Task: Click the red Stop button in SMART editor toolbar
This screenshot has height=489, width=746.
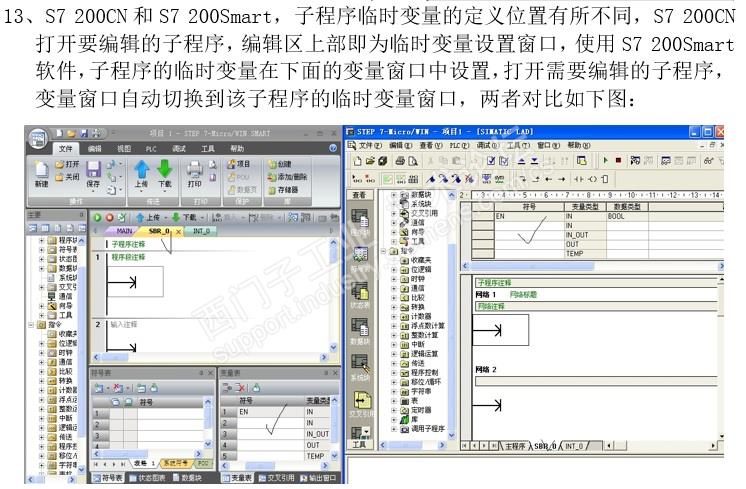Action: pyautogui.click(x=109, y=217)
